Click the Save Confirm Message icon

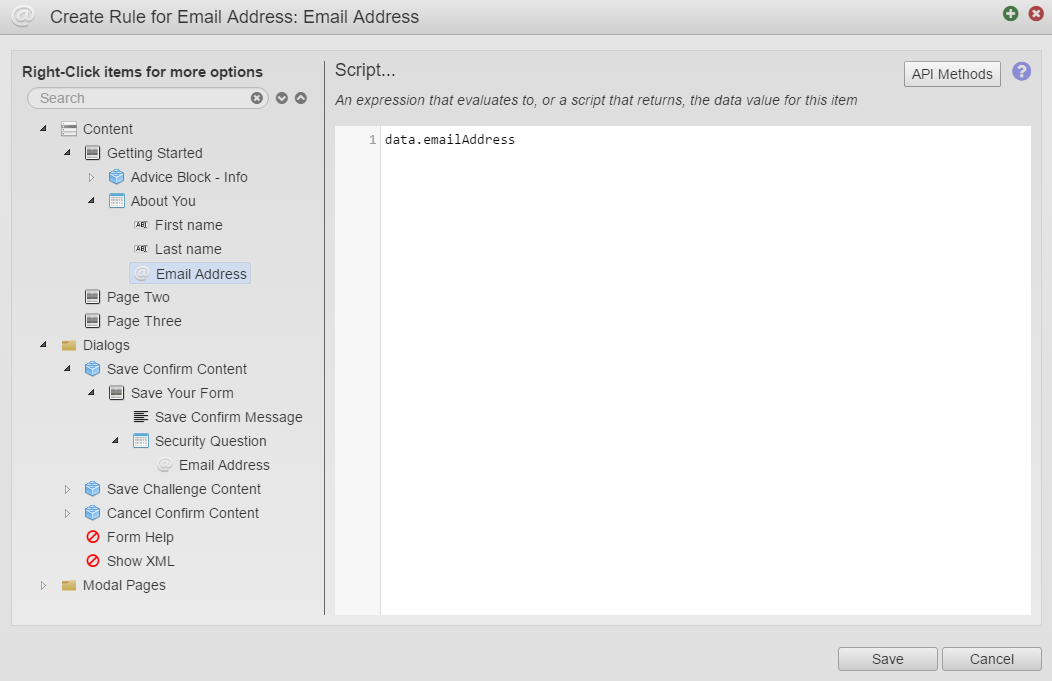tap(141, 416)
